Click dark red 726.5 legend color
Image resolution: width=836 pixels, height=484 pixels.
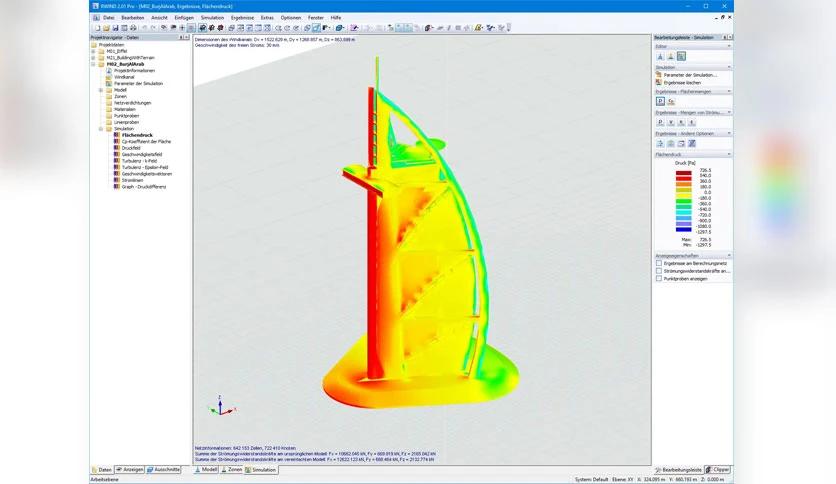click(x=684, y=173)
